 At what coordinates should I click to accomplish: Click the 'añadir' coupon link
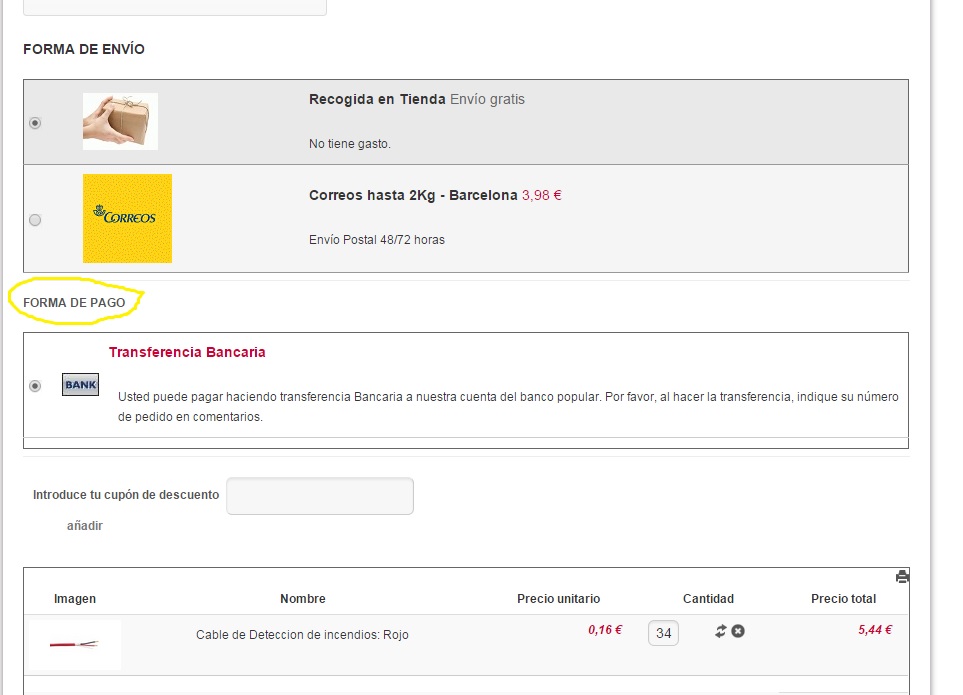(85, 526)
